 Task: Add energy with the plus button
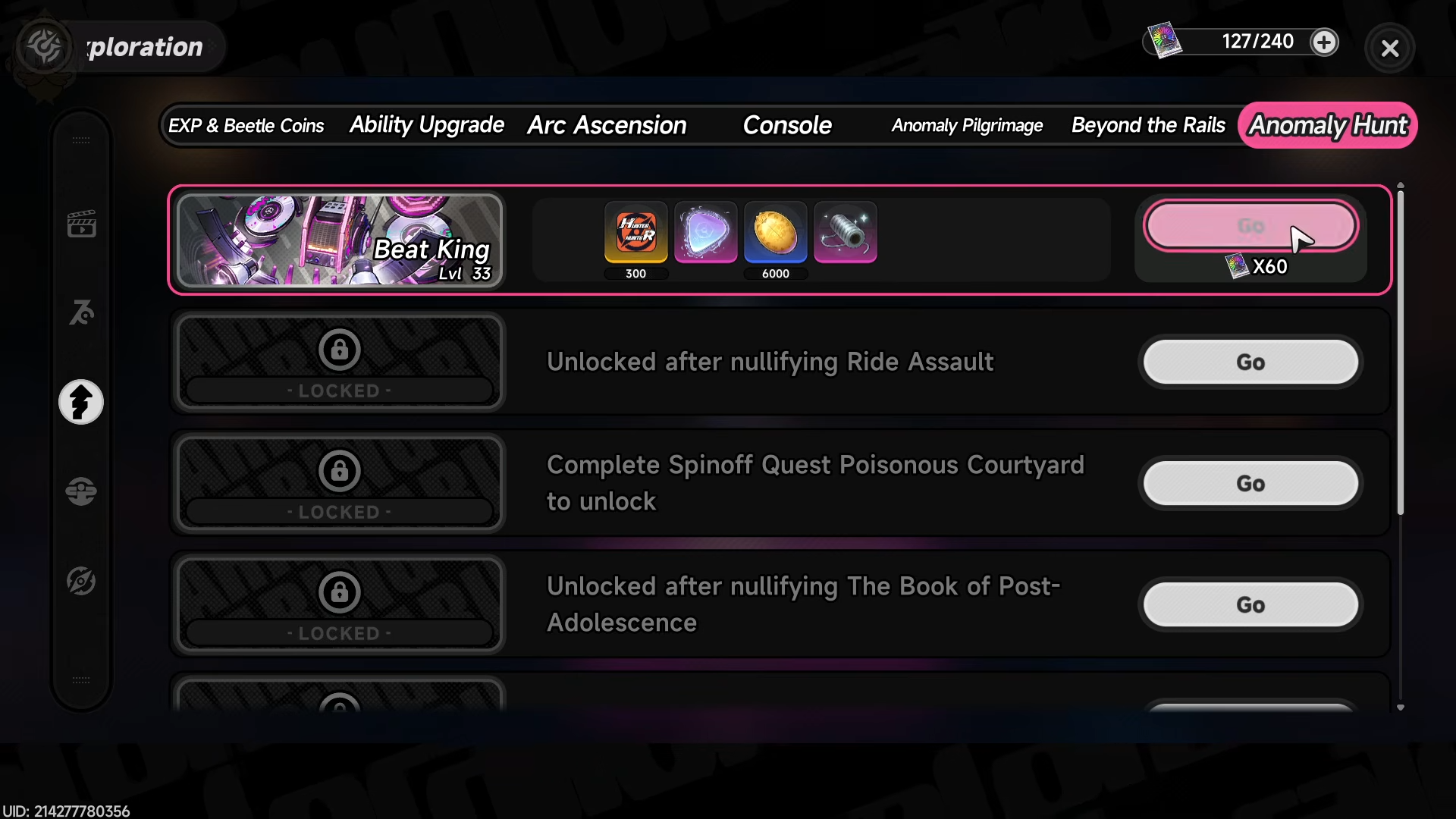pyautogui.click(x=1324, y=42)
